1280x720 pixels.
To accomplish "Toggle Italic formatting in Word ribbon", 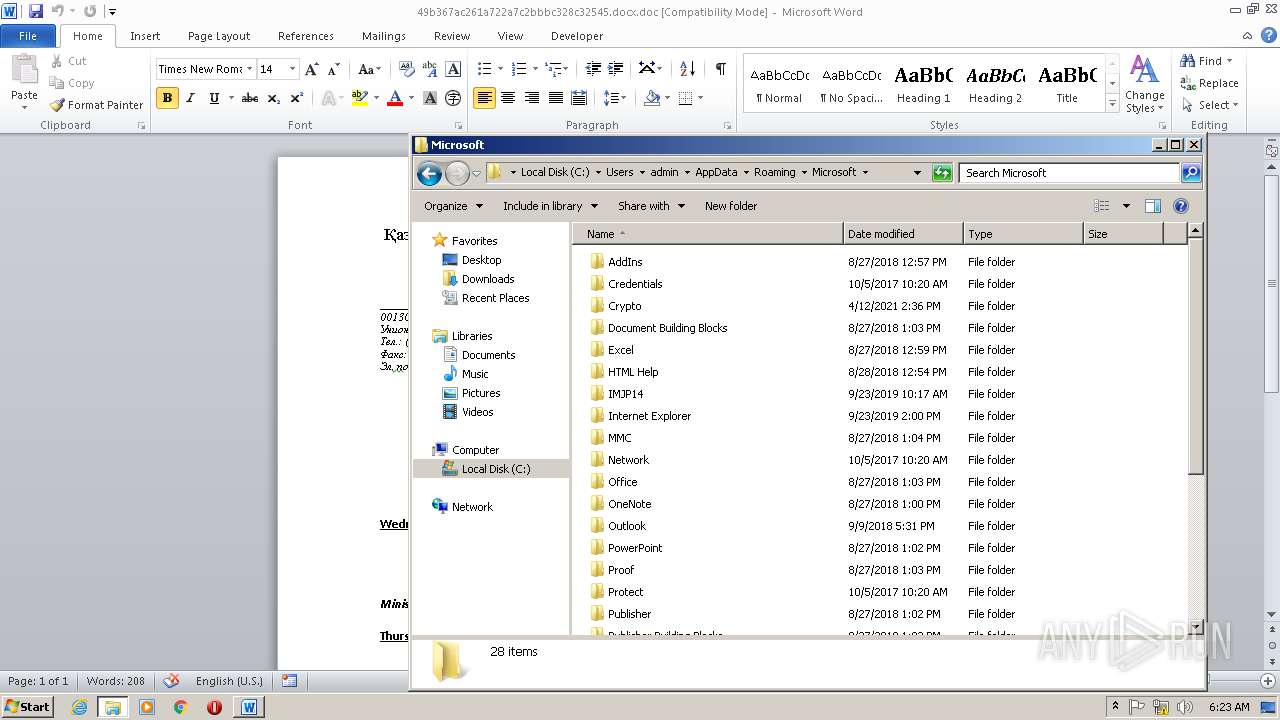I will click(x=190, y=98).
